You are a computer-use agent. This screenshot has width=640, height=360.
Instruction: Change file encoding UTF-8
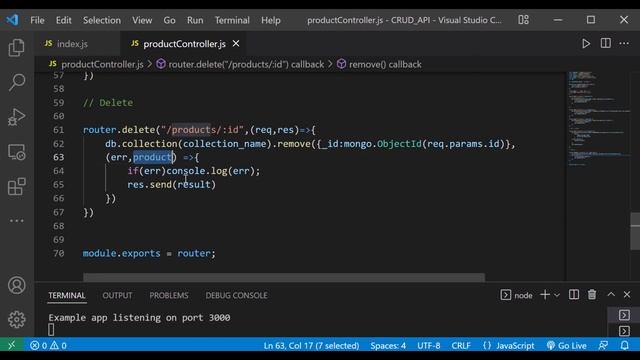(429, 345)
